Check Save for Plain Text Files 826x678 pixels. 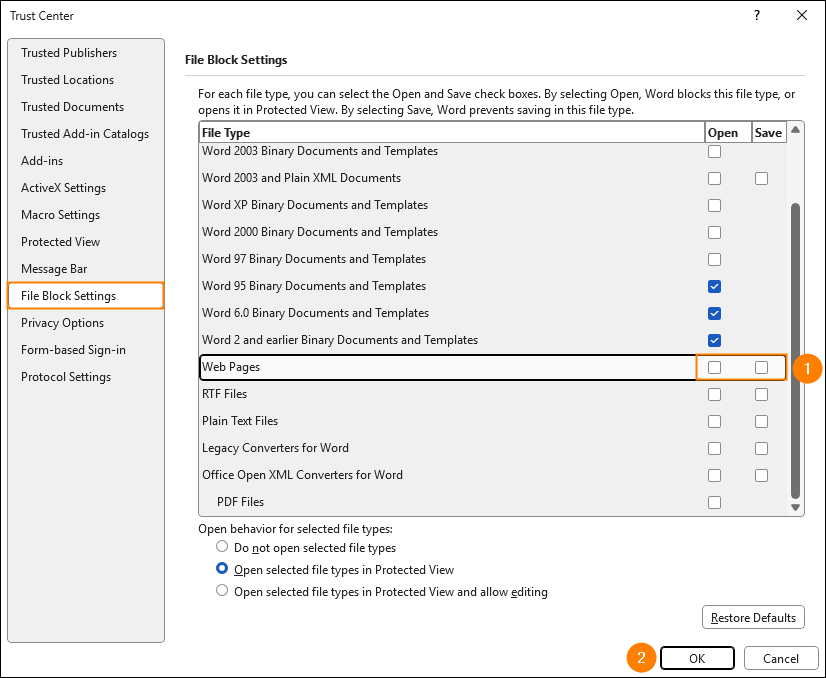tap(761, 421)
